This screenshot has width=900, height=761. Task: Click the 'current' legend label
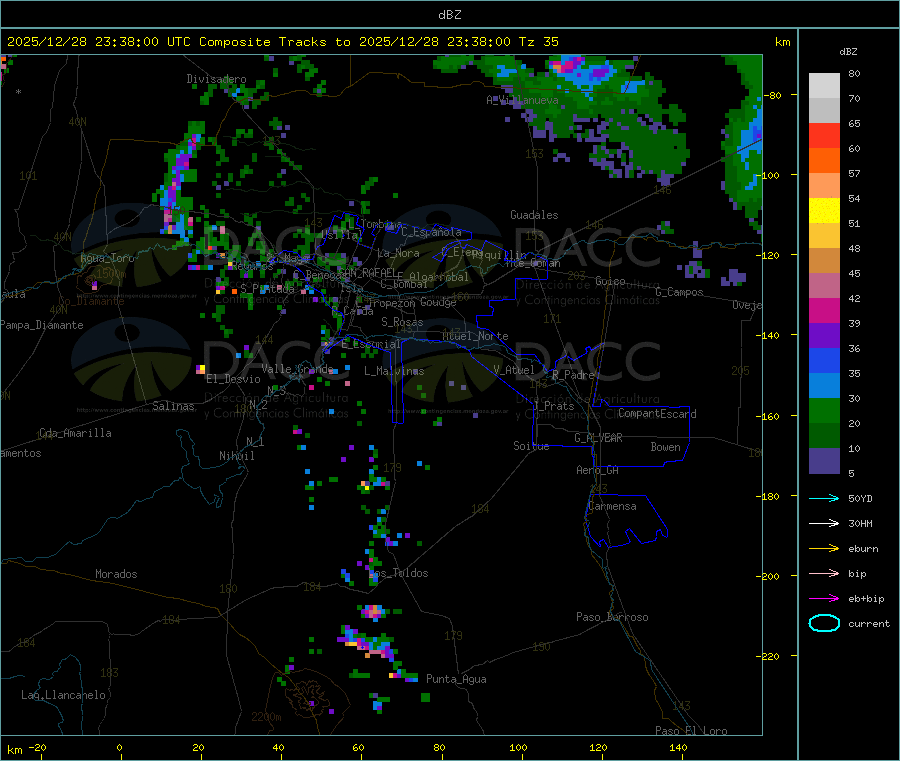[x=869, y=624]
